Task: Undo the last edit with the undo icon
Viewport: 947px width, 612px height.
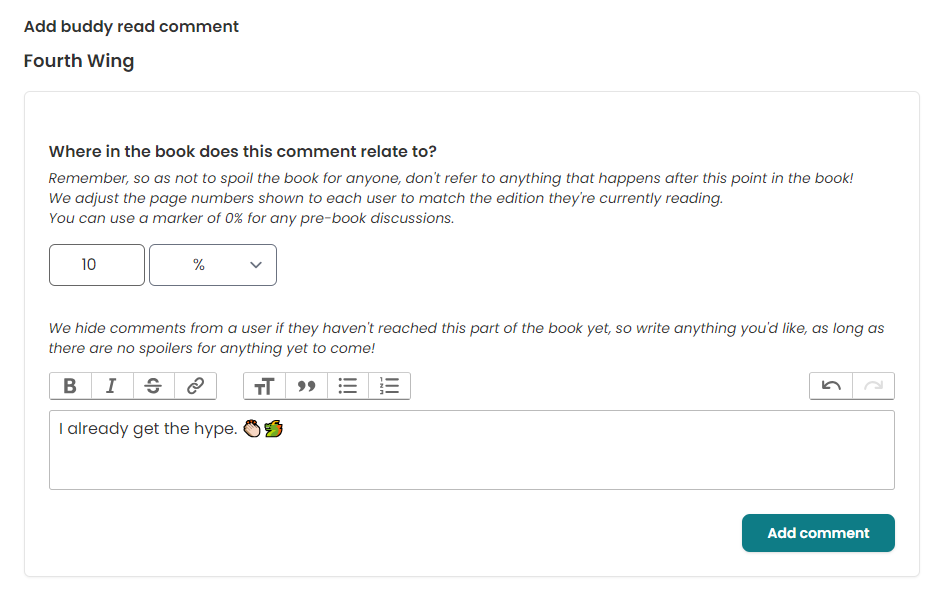Action: (x=830, y=386)
